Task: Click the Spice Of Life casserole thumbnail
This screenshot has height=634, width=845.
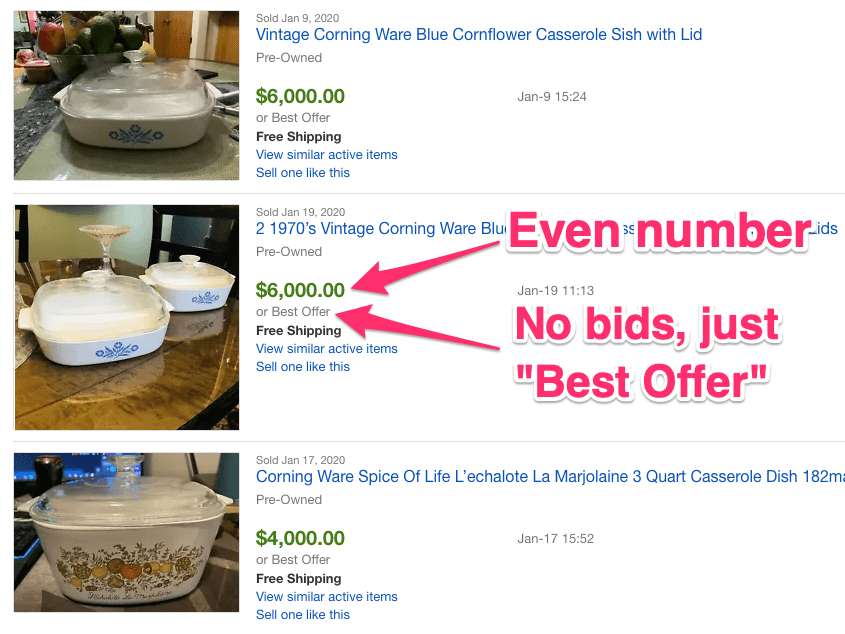Action: (127, 533)
